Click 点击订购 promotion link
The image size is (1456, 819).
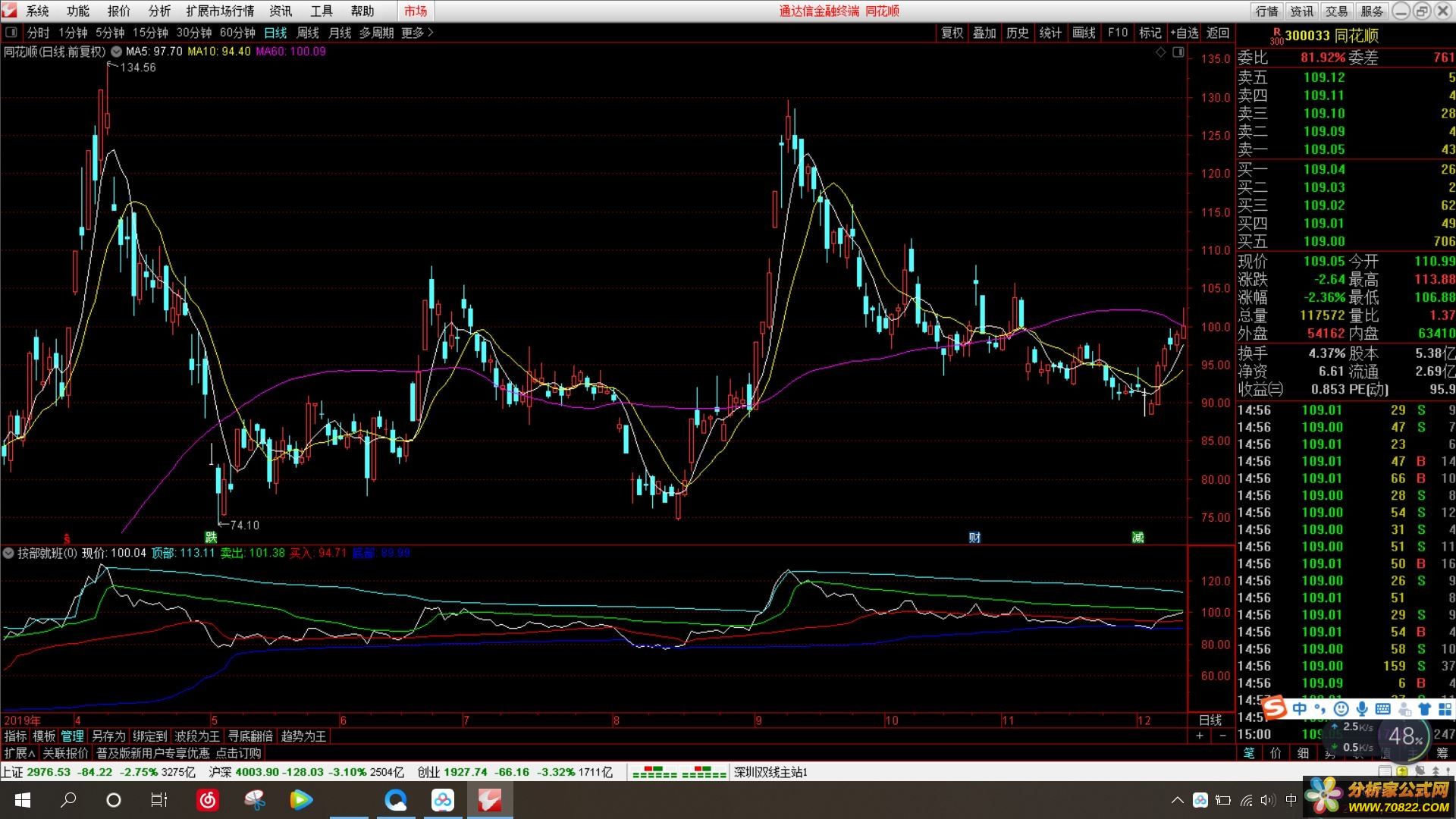pos(238,753)
